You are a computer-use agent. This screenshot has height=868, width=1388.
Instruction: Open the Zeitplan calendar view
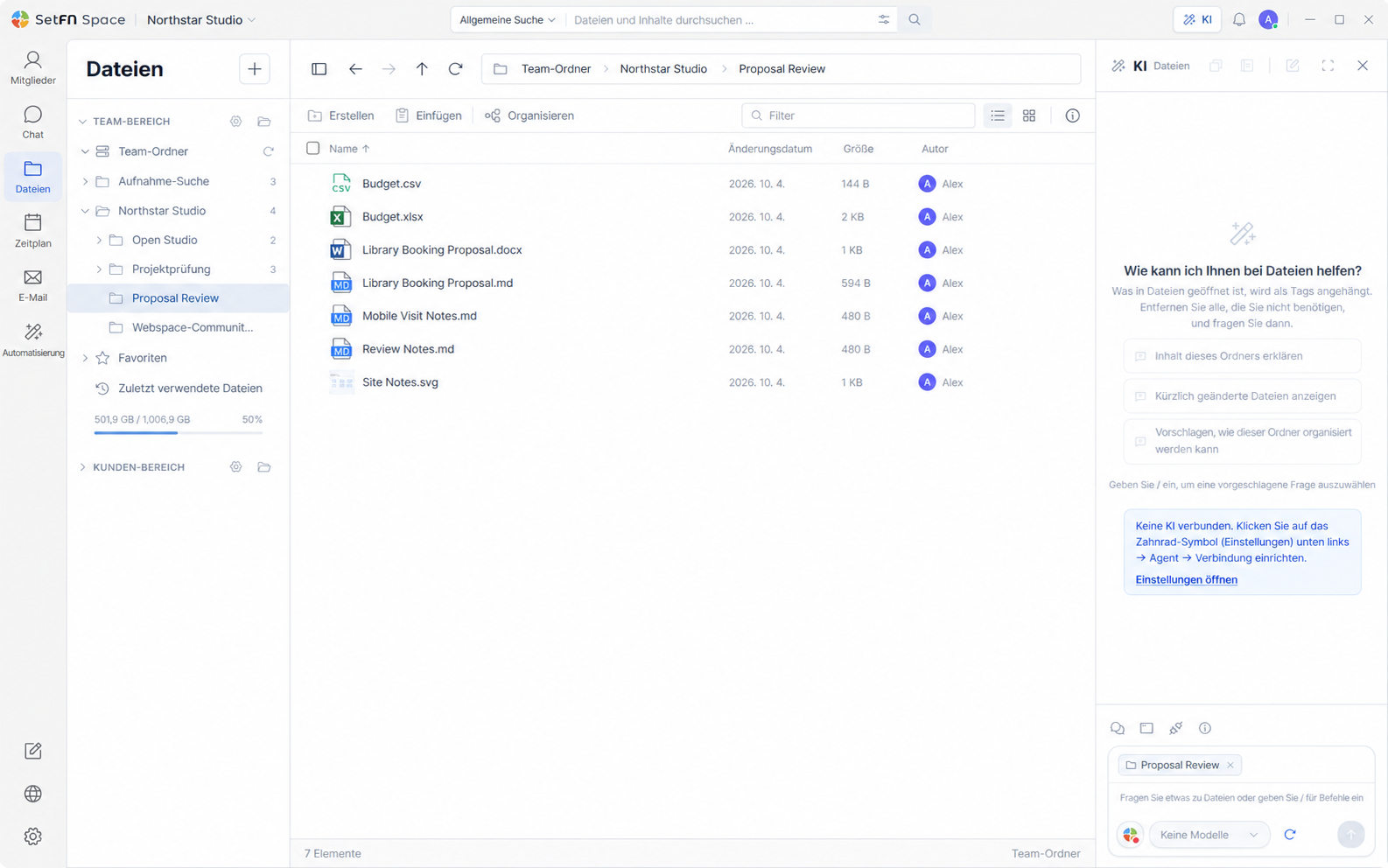tap(32, 231)
